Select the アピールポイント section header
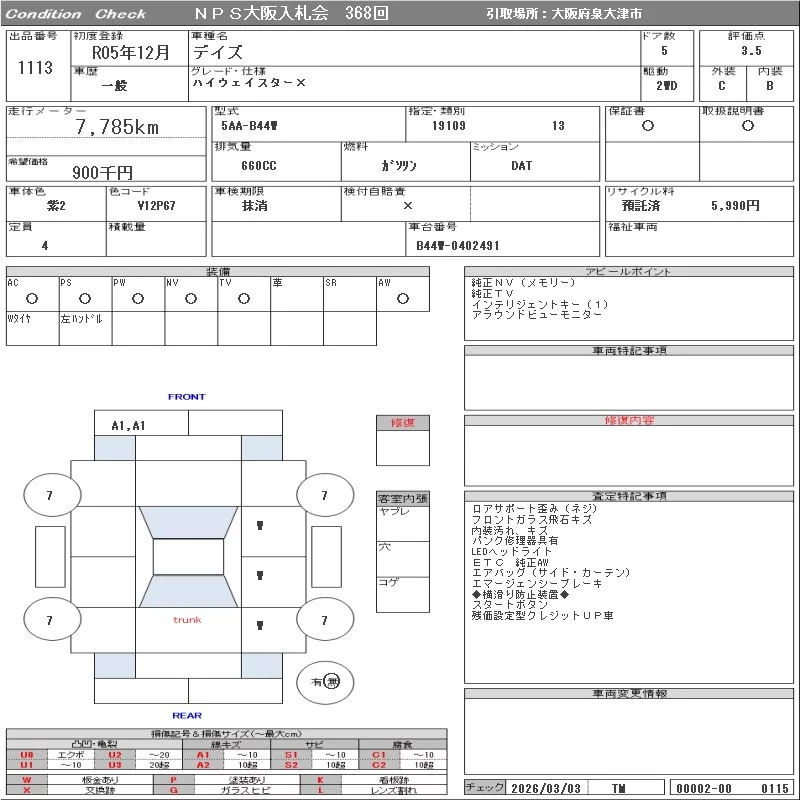Viewport: 800px width, 800px height. [628, 272]
